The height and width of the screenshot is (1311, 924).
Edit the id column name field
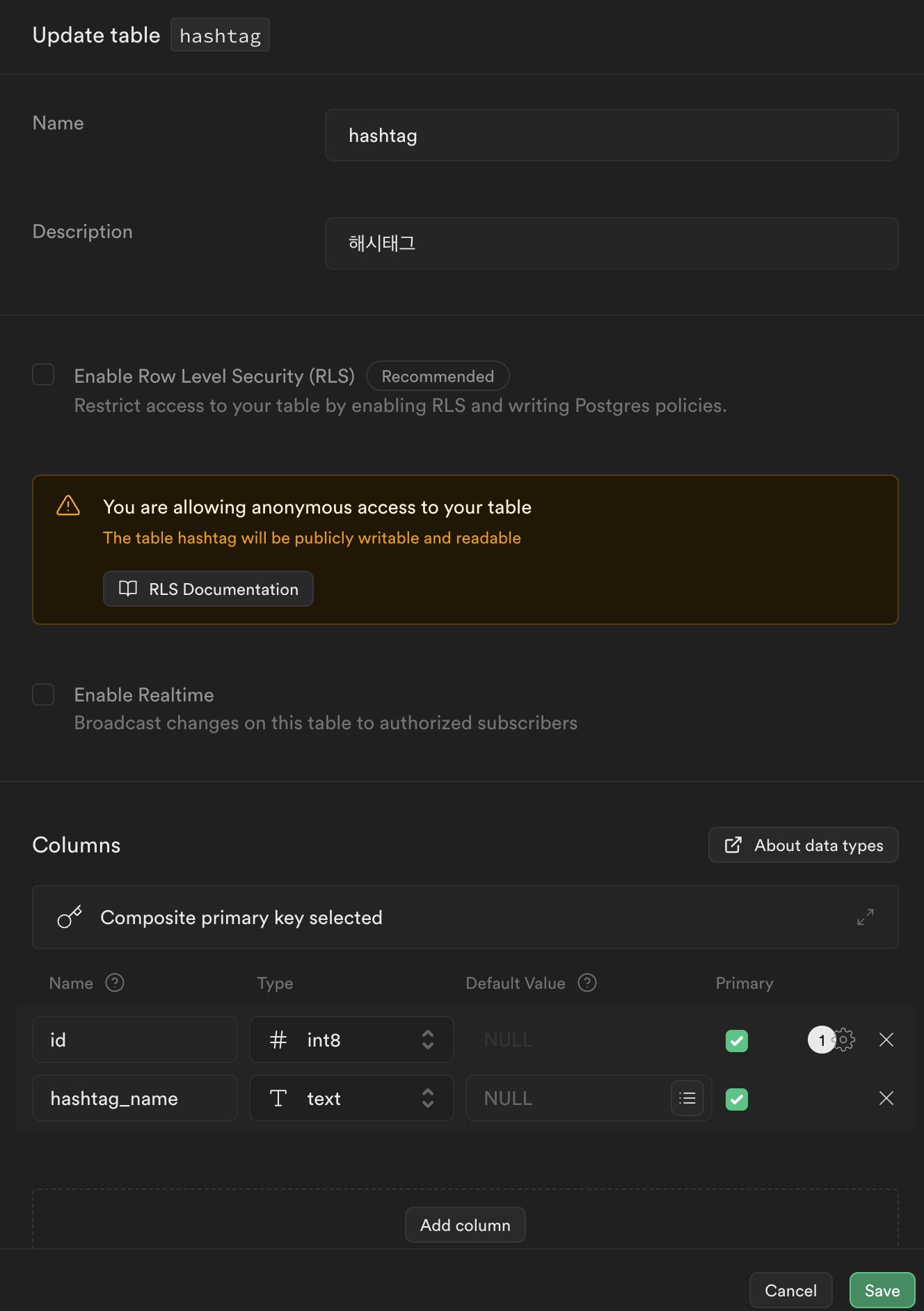click(135, 1040)
